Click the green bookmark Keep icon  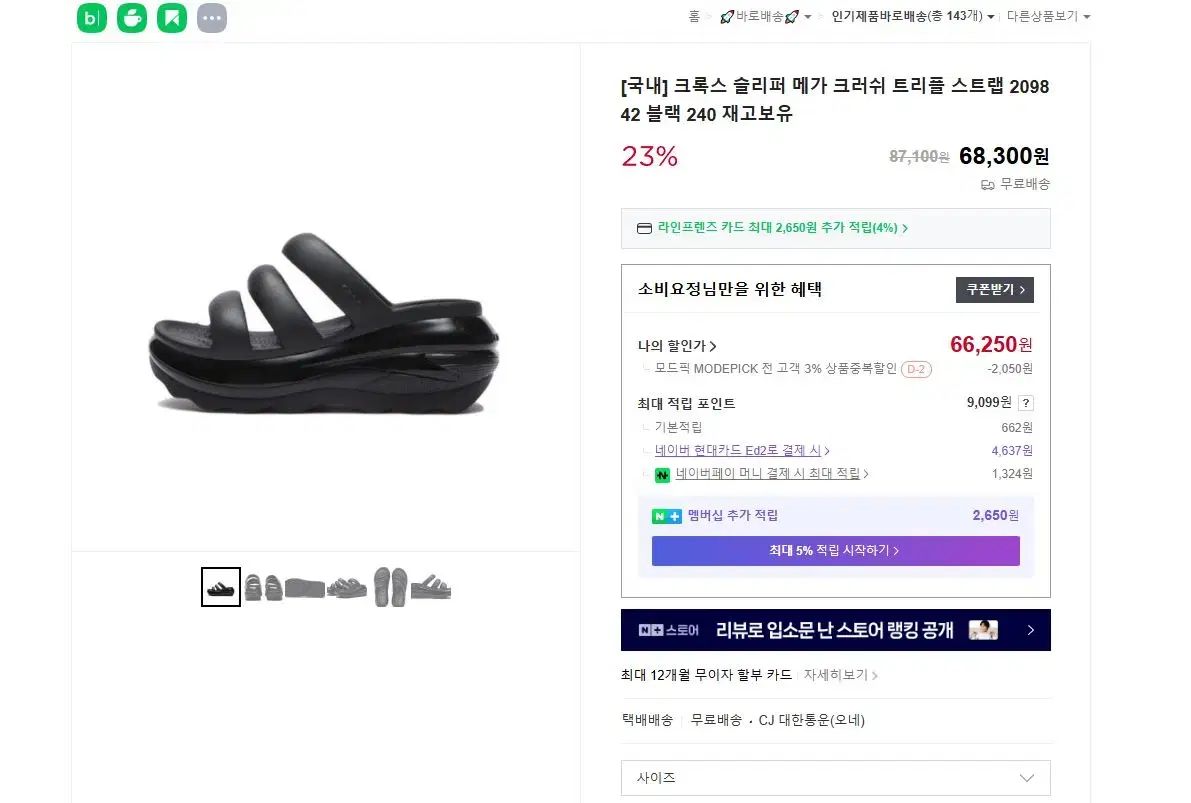171,17
